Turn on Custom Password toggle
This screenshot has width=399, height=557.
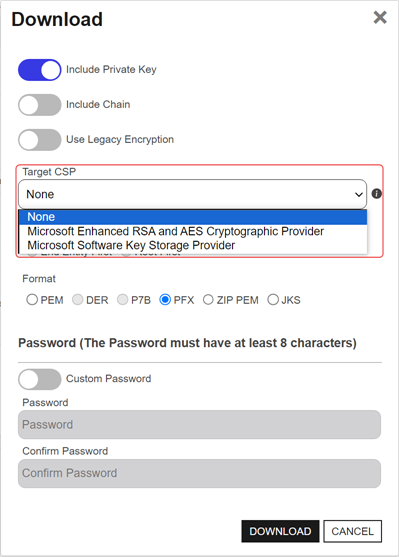tap(39, 379)
